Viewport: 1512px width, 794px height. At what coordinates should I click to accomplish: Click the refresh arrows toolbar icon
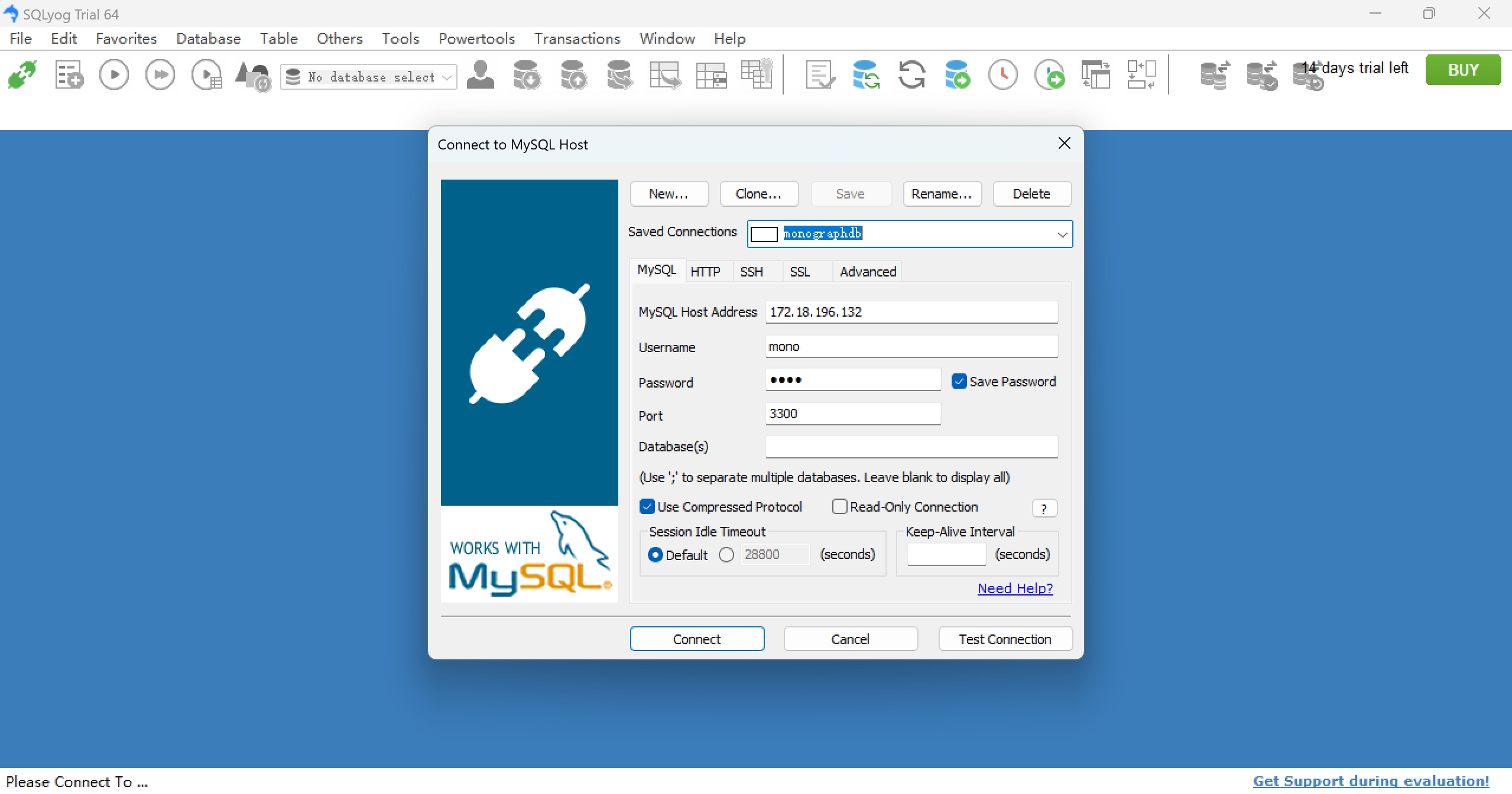point(911,75)
